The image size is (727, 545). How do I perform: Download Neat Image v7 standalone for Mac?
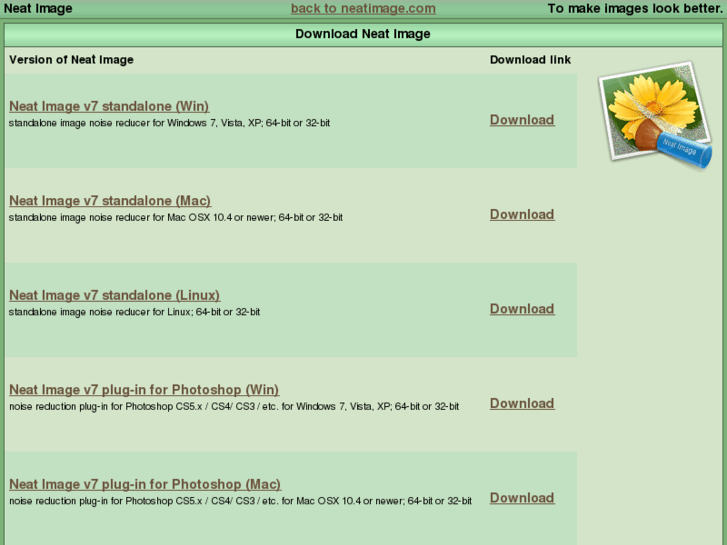522,215
